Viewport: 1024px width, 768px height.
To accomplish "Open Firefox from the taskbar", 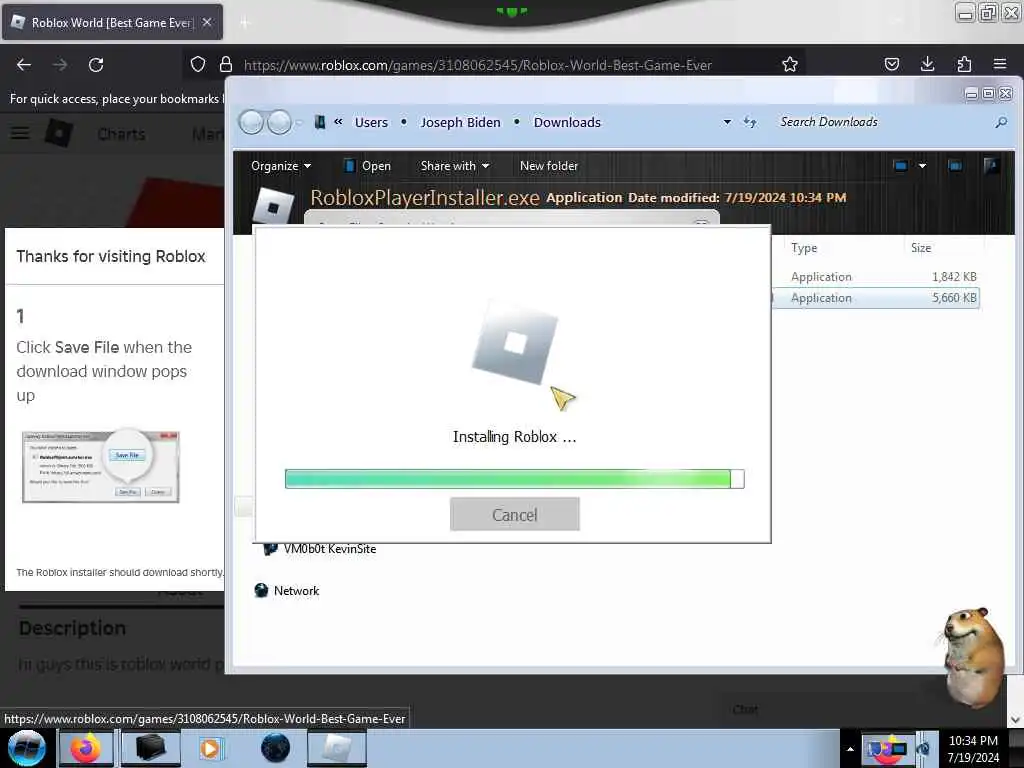I will (x=86, y=748).
